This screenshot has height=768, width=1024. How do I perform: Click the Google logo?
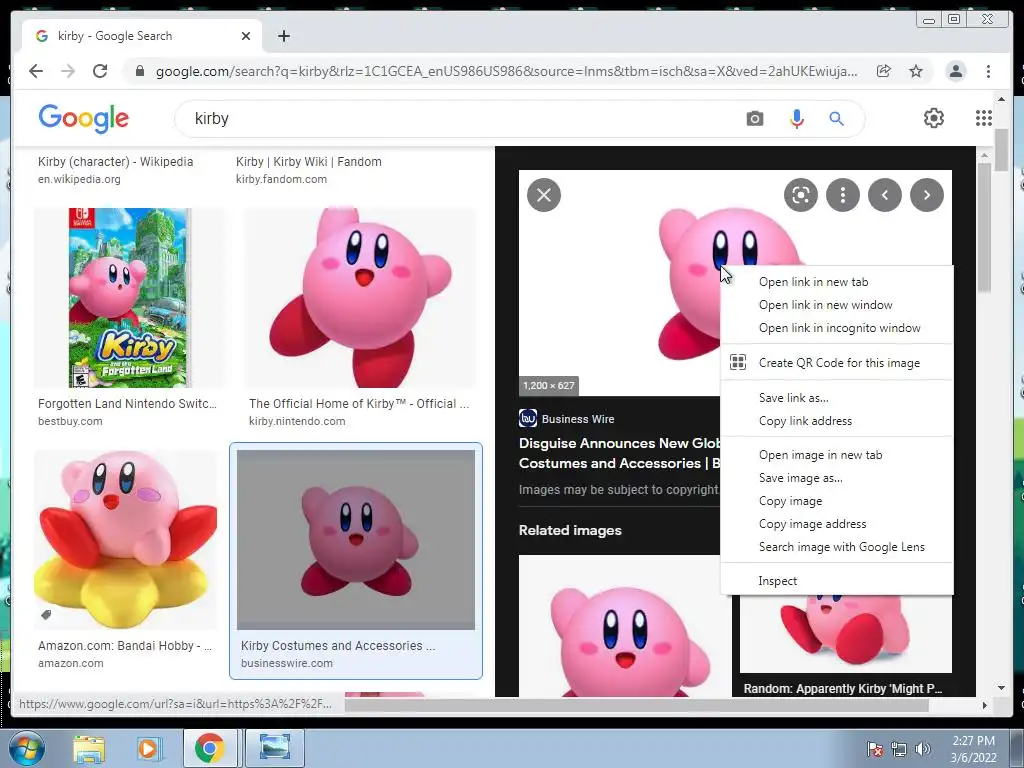84,119
